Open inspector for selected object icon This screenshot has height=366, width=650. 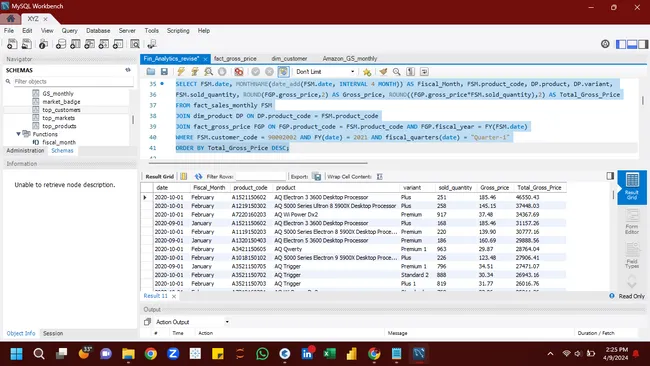[43, 44]
